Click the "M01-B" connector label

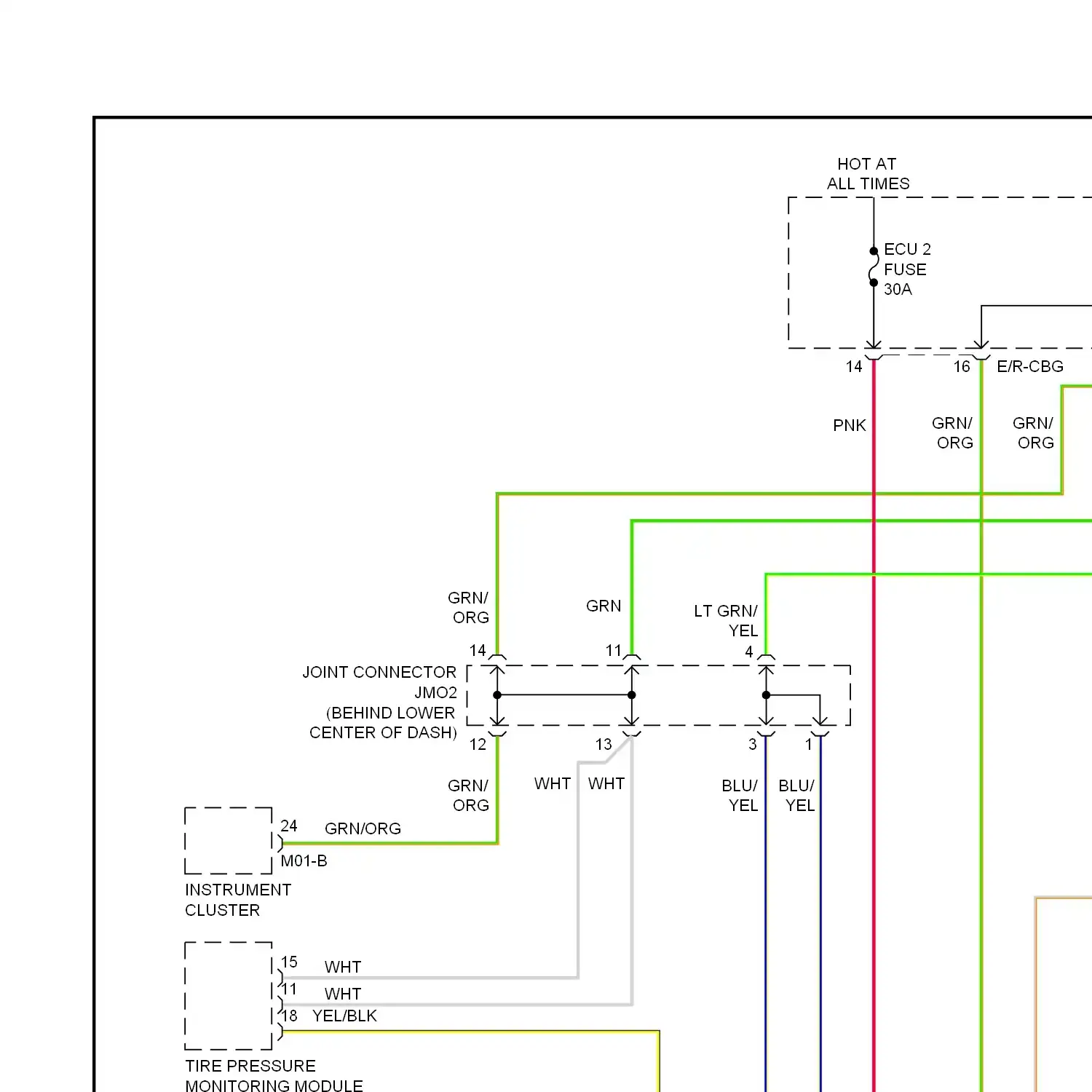tap(304, 860)
